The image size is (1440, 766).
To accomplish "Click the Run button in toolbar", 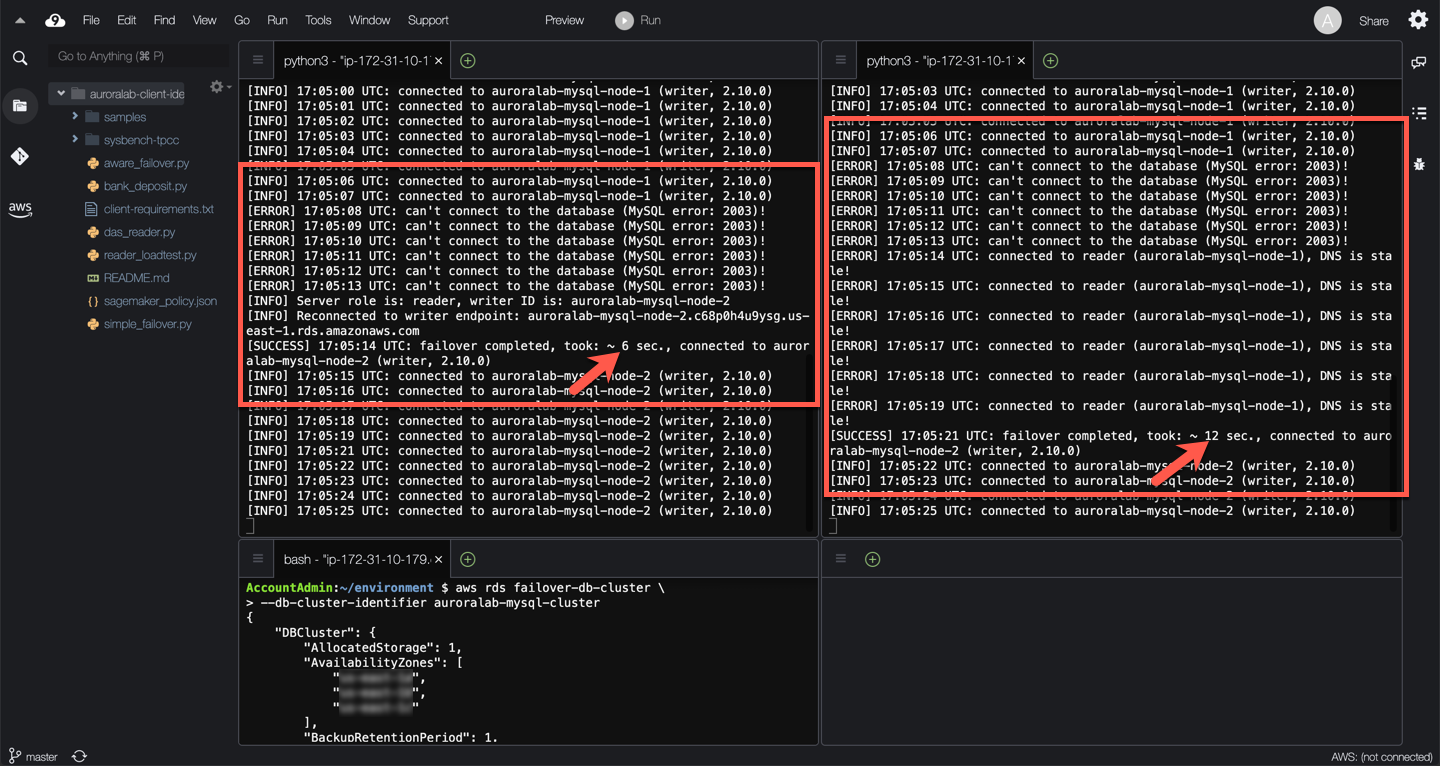I will tap(639, 20).
